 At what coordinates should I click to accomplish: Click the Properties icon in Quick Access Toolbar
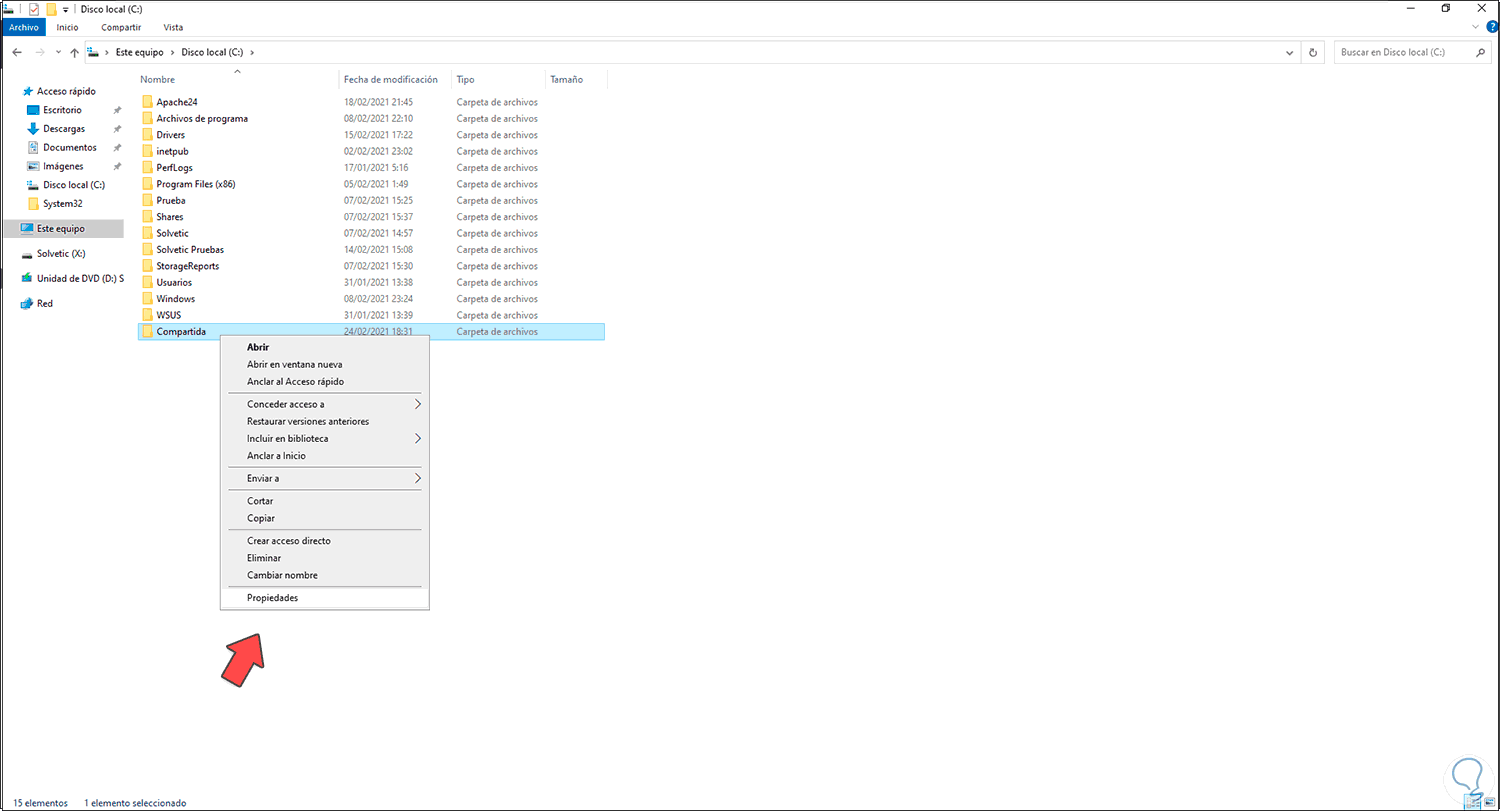point(33,8)
